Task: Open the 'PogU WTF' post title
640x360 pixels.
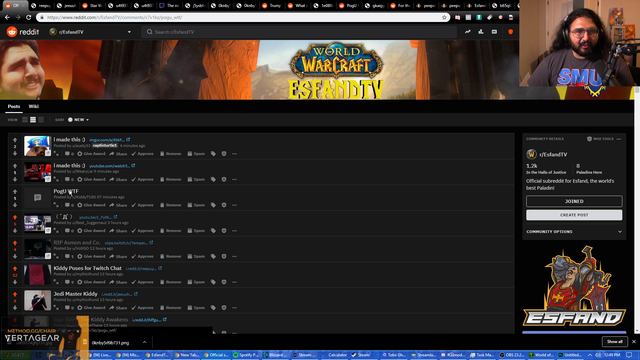Action: click(x=66, y=191)
